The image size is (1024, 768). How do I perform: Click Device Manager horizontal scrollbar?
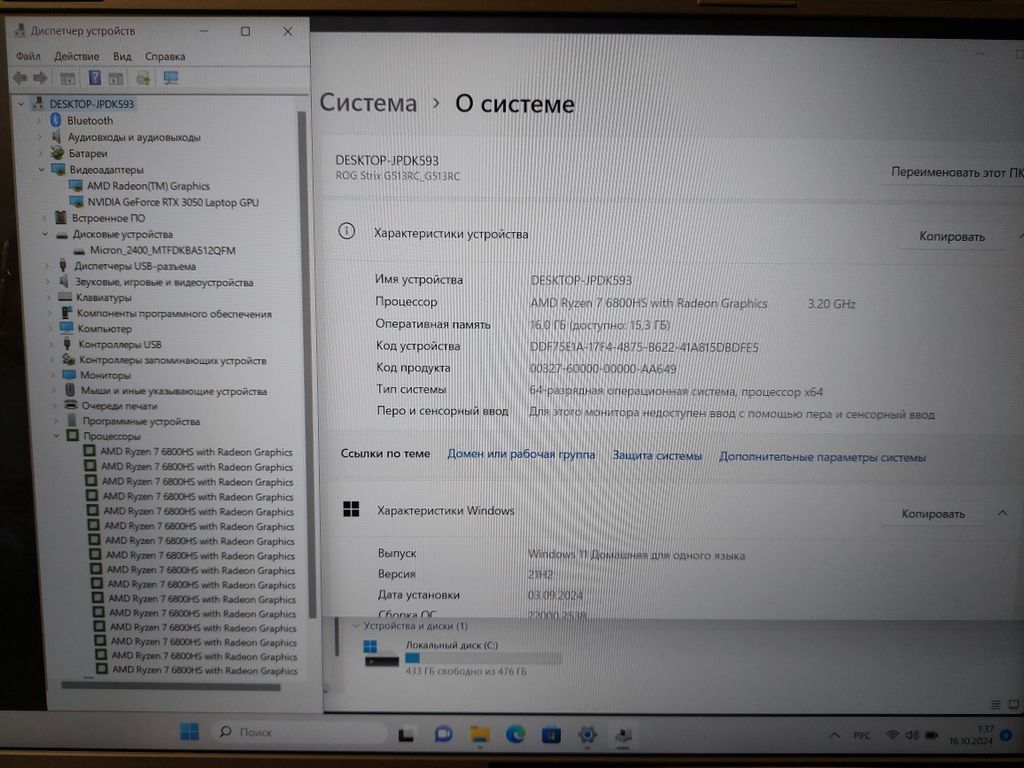[x=170, y=686]
